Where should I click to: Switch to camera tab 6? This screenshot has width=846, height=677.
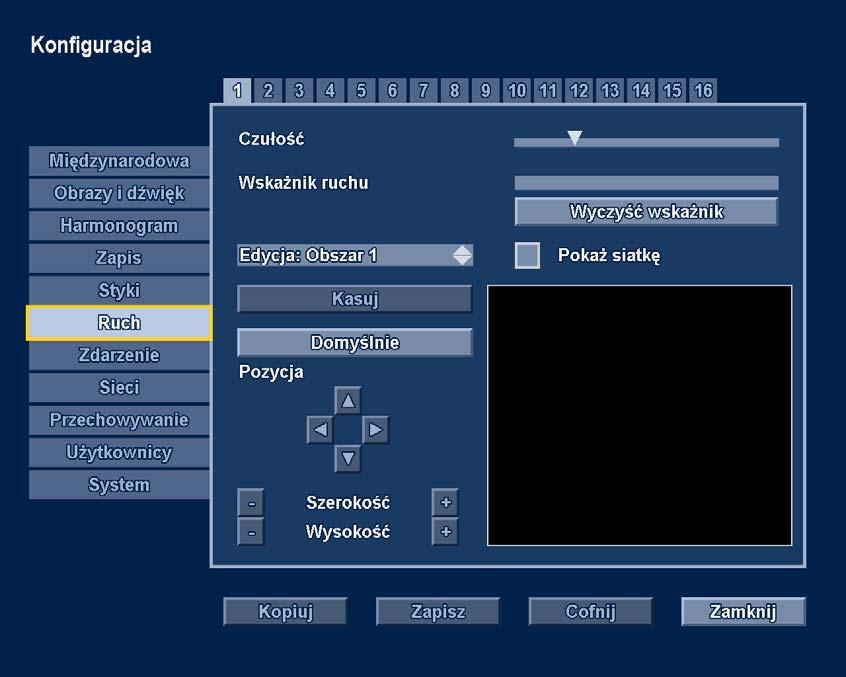[x=392, y=90]
